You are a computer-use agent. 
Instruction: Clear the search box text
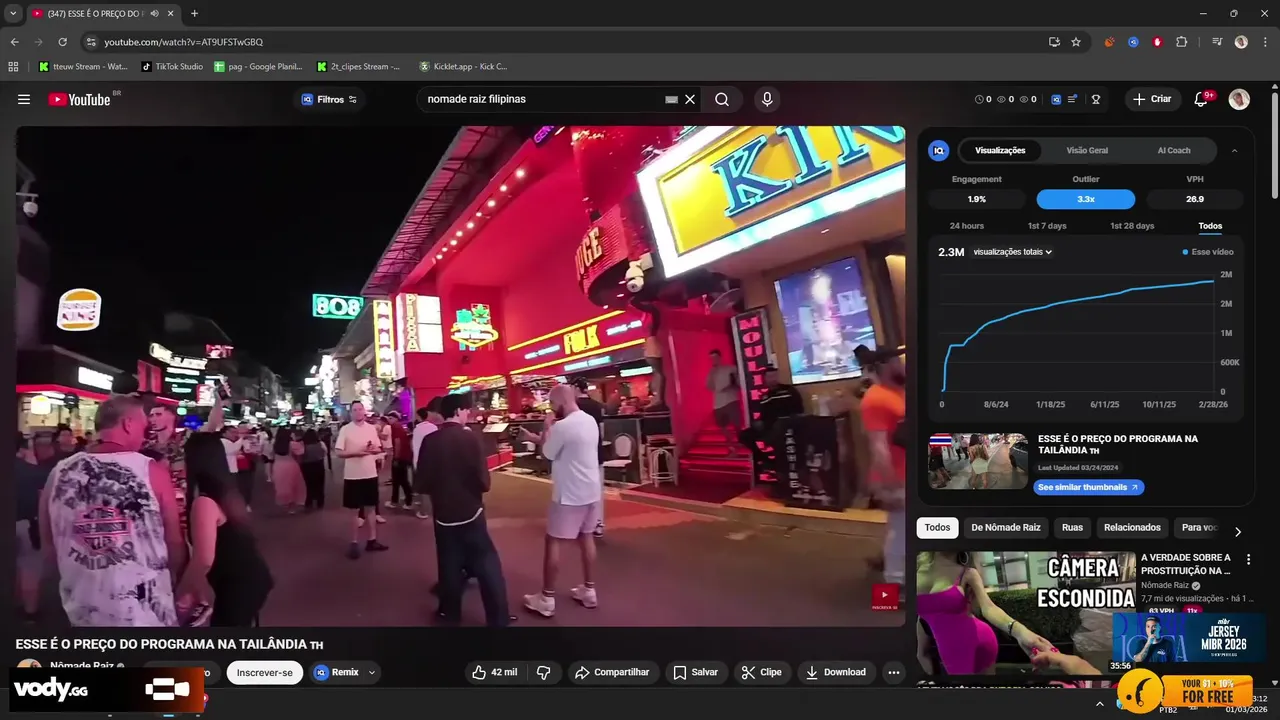(690, 99)
